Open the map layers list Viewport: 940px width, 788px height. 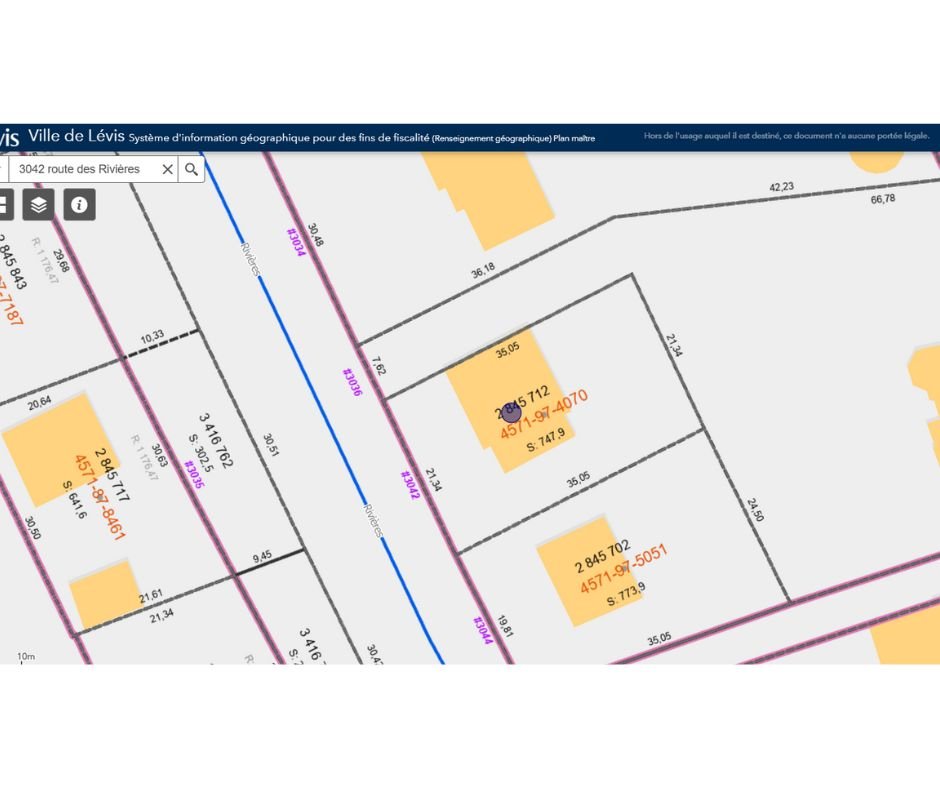(39, 204)
